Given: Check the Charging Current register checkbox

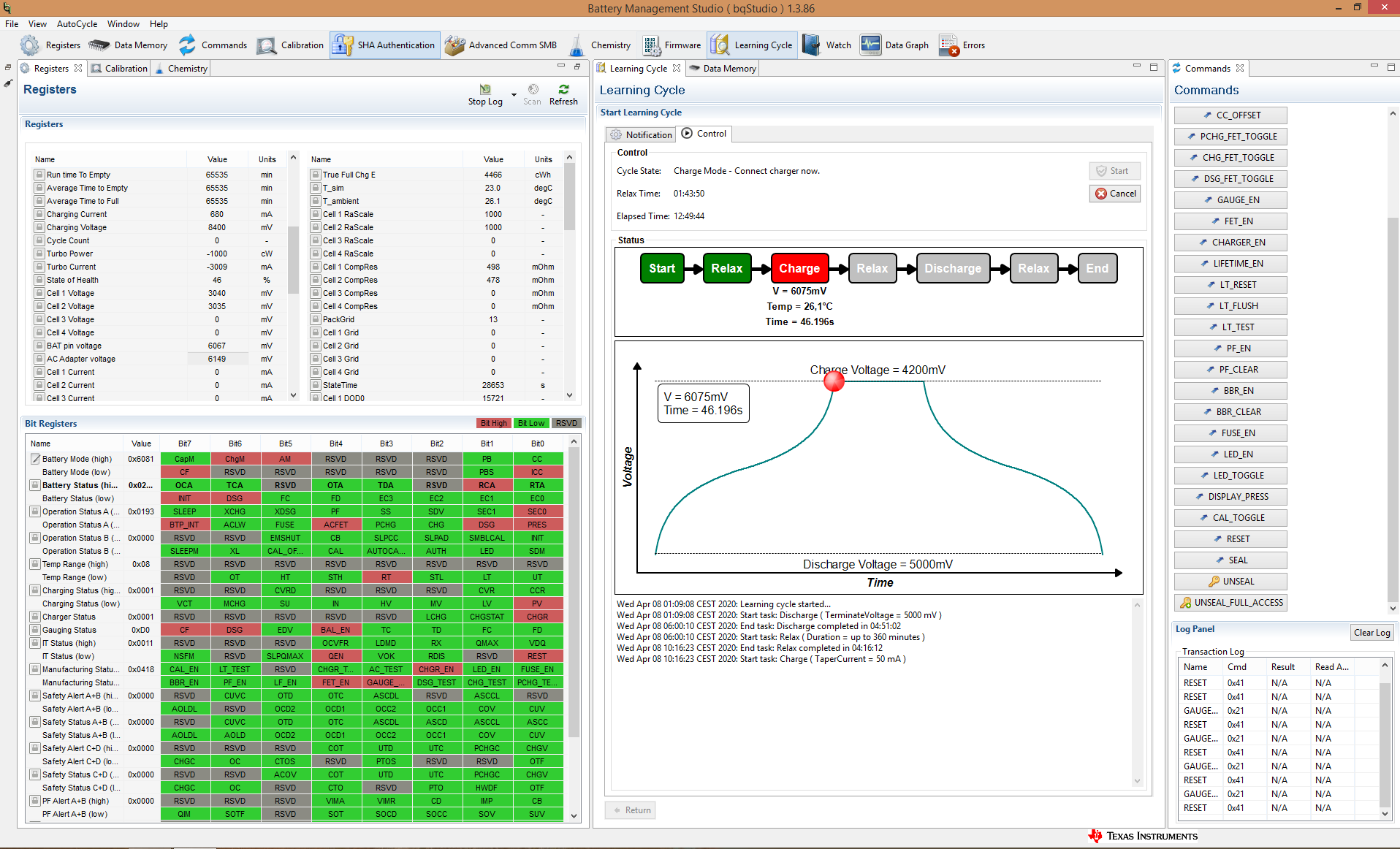Looking at the screenshot, I should (39, 214).
